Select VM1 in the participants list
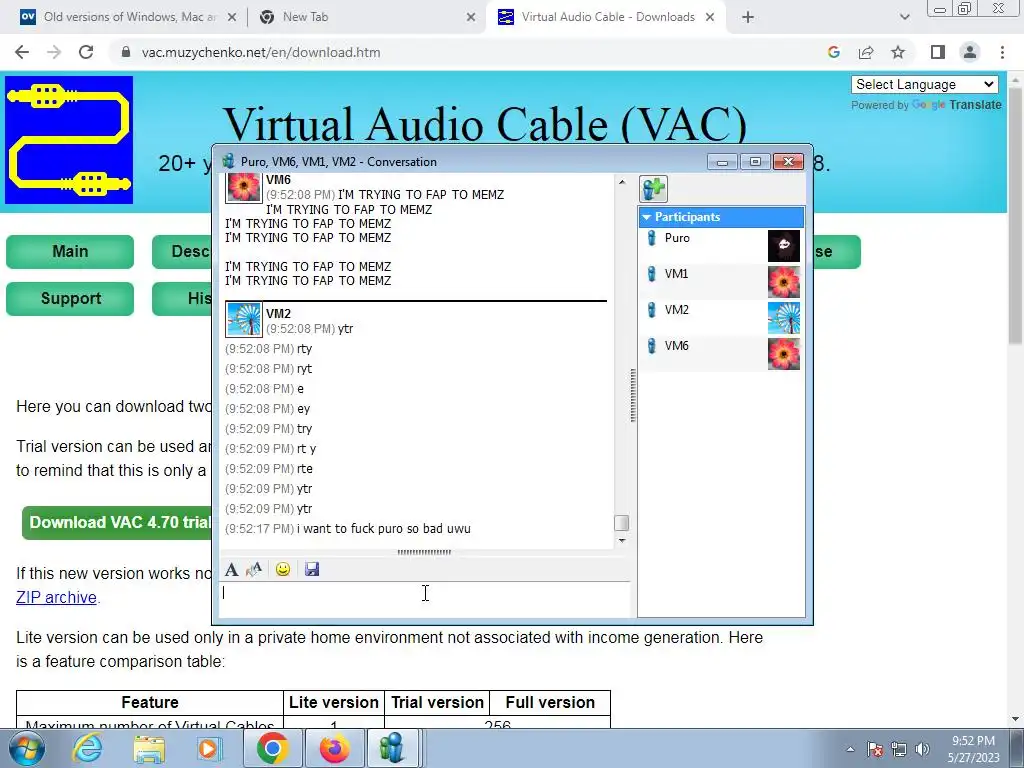 click(x=721, y=281)
